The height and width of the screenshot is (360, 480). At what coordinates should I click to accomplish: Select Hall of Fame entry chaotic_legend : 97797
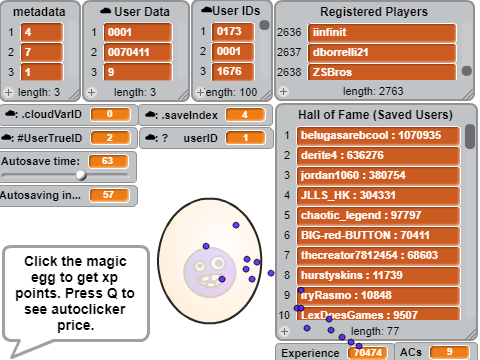click(x=379, y=216)
